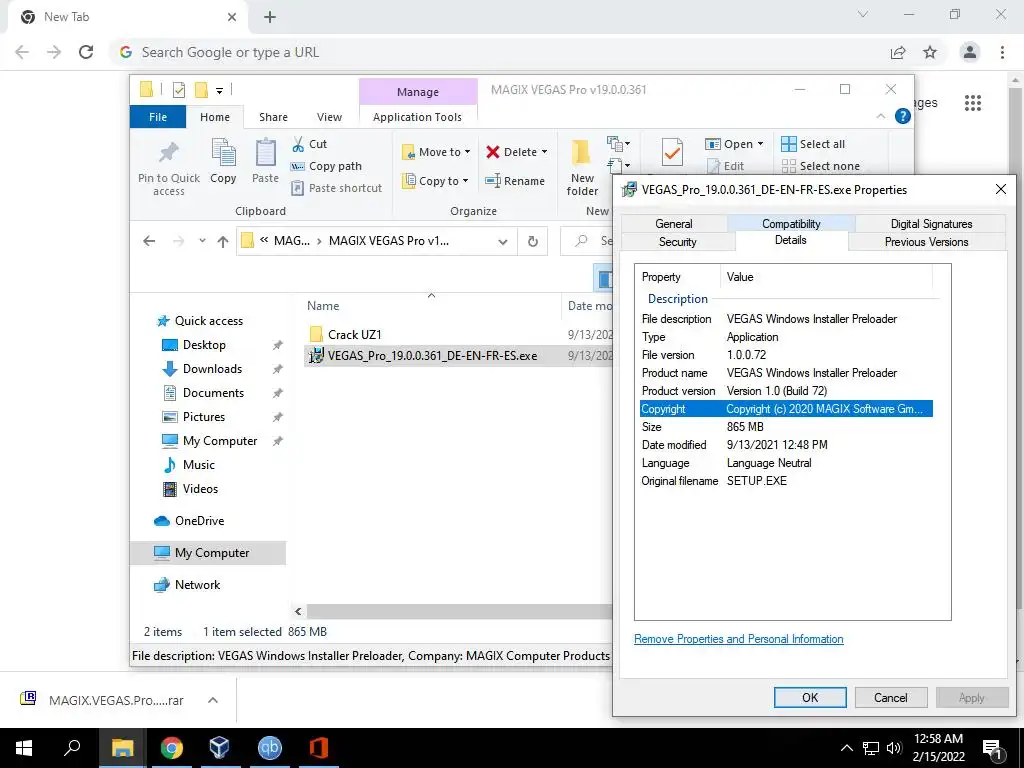Click the Copy ribbon icon
Viewport: 1024px width, 768px height.
pos(223,153)
